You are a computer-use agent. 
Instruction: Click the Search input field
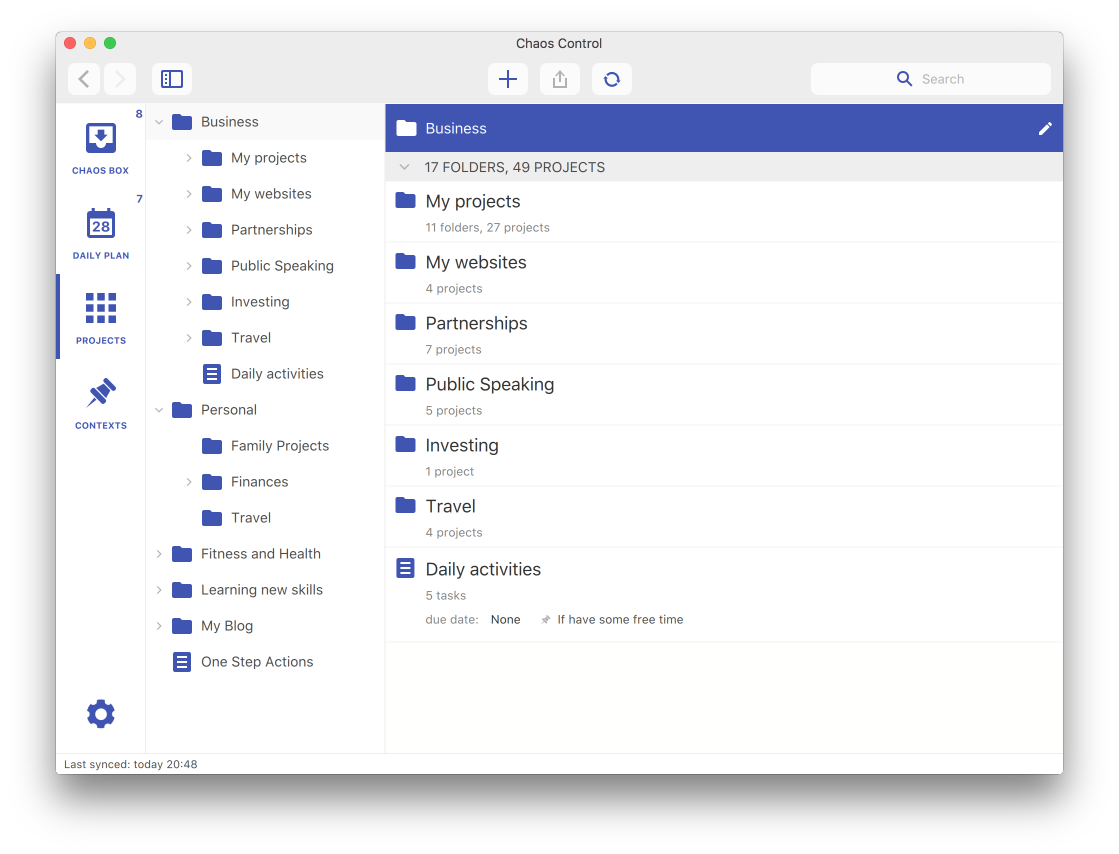(940, 79)
